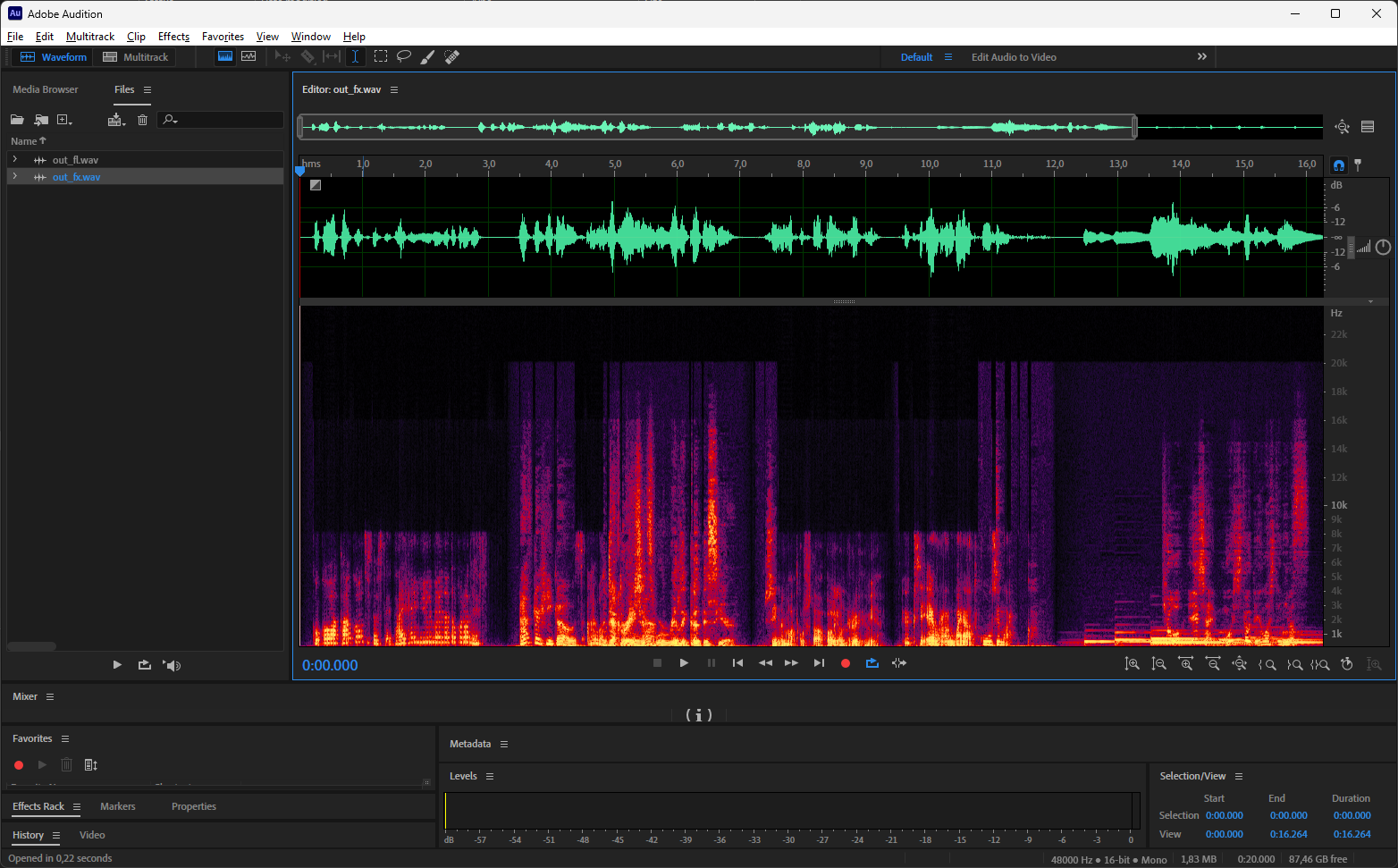Select the Paintbrush Selection tool
The width and height of the screenshot is (1398, 868).
428,56
